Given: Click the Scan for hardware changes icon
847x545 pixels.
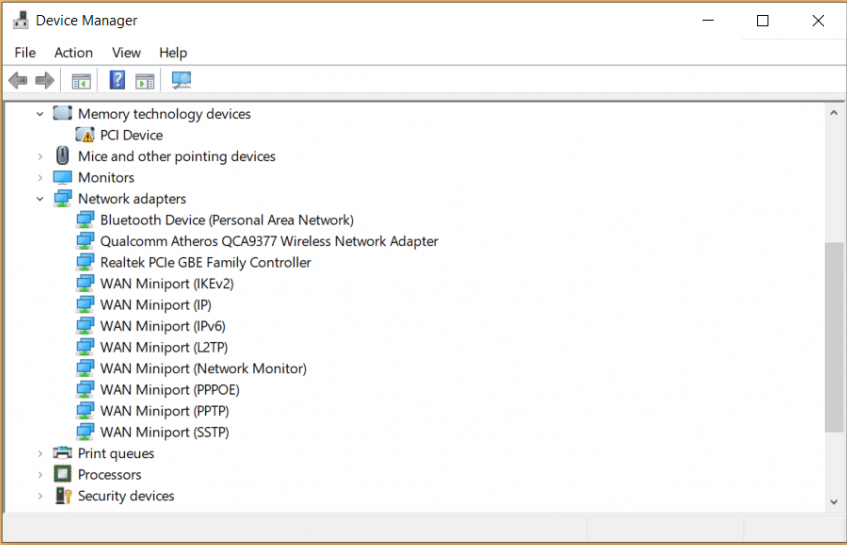Looking at the screenshot, I should [181, 80].
